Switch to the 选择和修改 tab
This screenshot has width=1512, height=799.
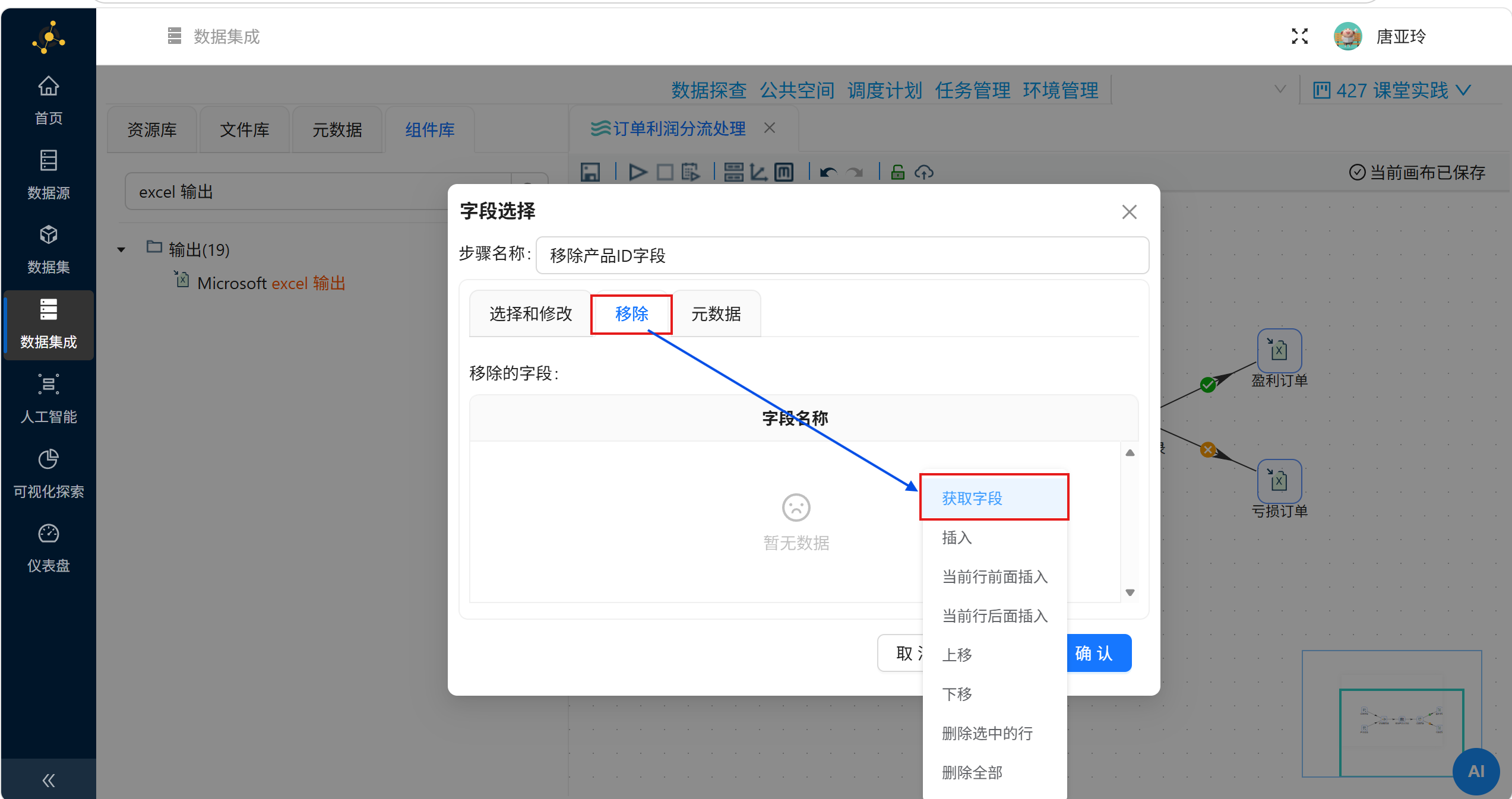(530, 313)
